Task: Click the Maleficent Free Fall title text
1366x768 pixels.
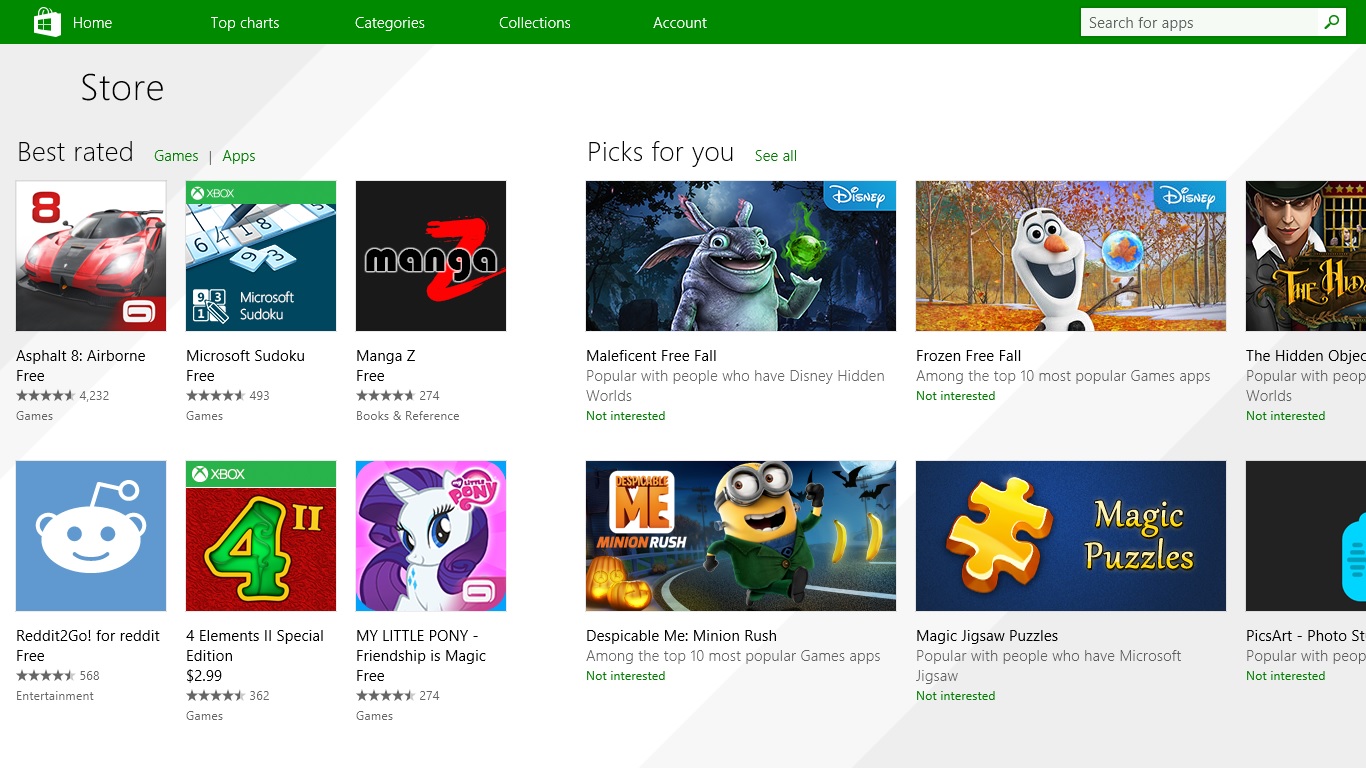Action: click(x=651, y=356)
